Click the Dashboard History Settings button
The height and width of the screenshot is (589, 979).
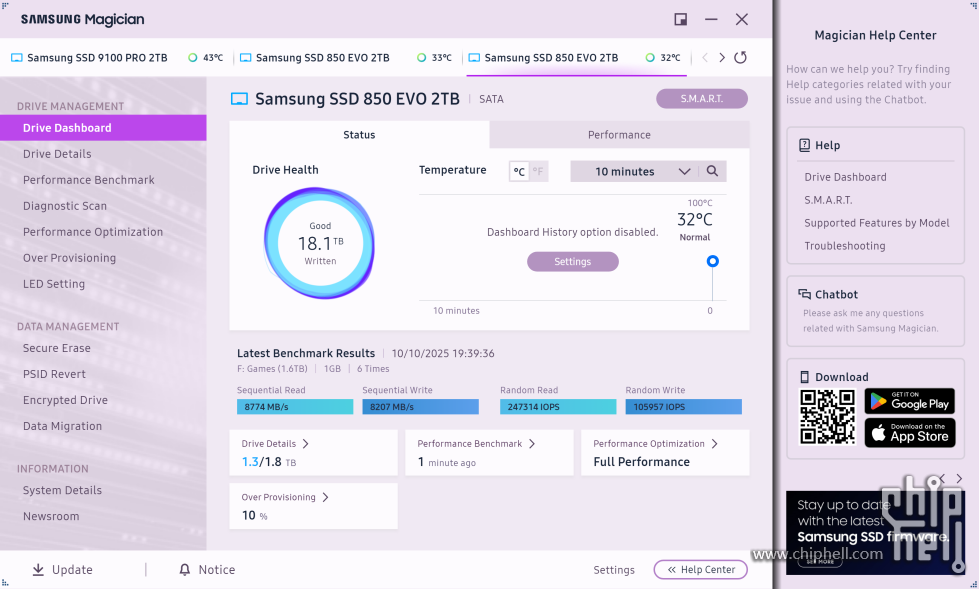click(x=572, y=262)
